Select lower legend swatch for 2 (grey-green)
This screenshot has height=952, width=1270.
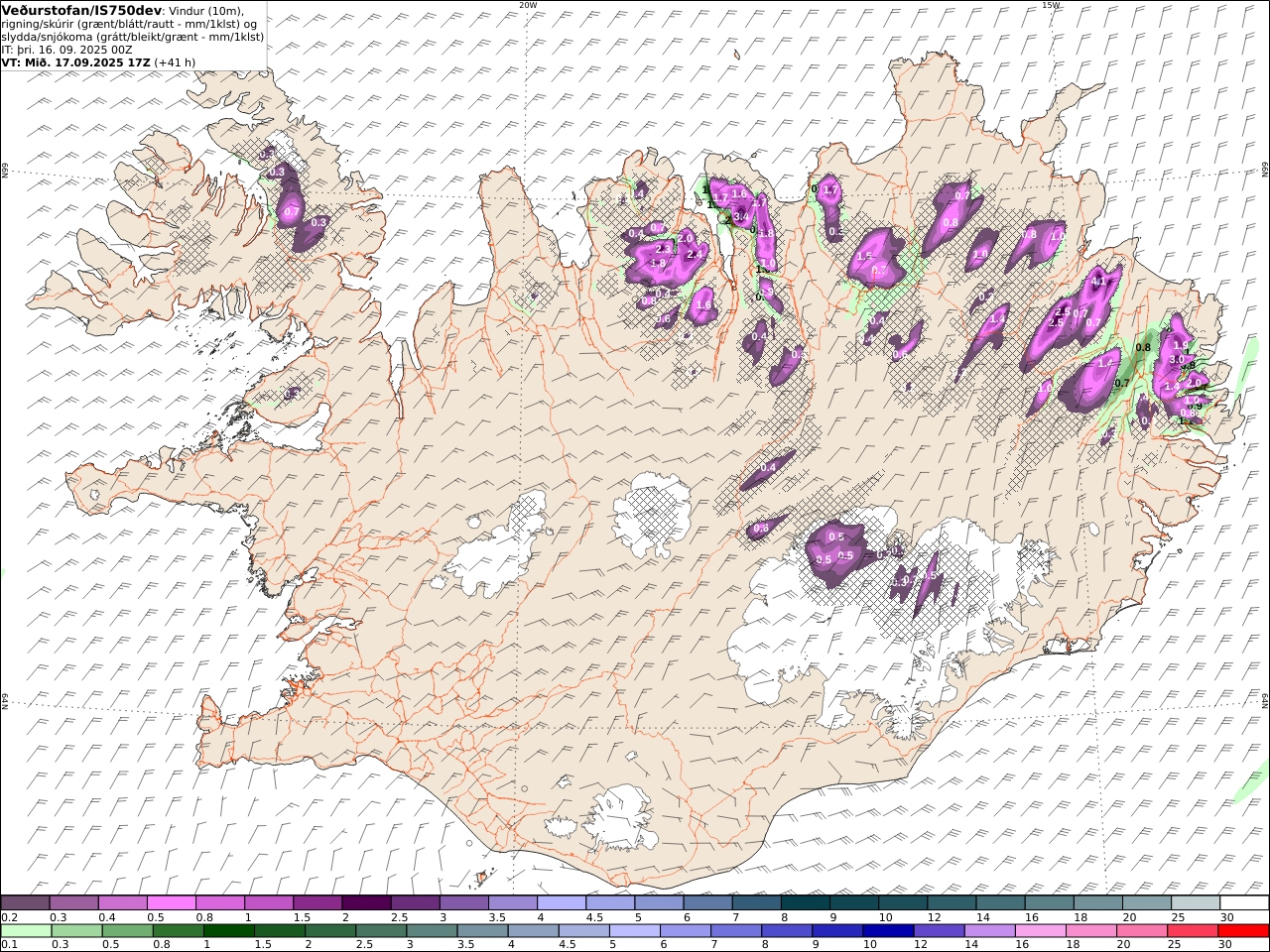pyautogui.click(x=330, y=930)
